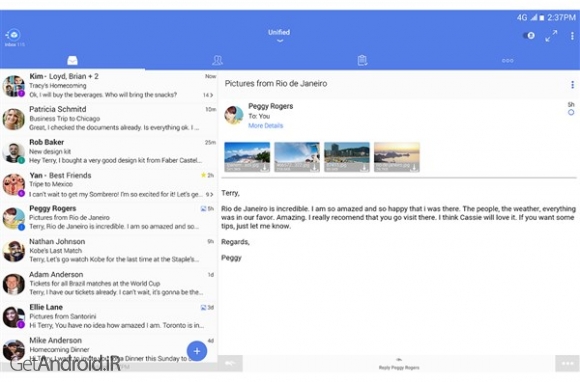Compose new email with plus button
Screen dimensions: 580x382
[197, 351]
